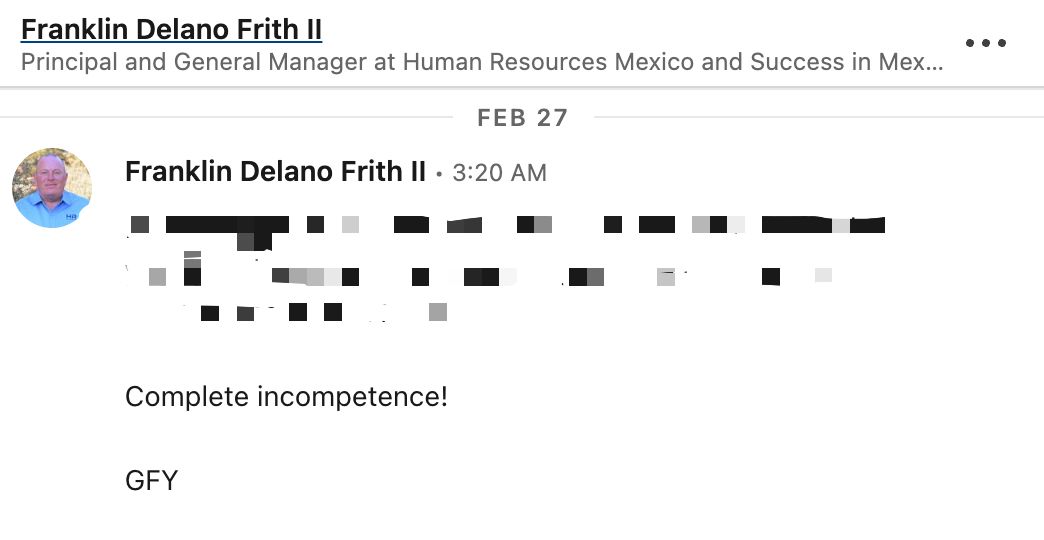Click the "GFY" message line

tap(151, 481)
